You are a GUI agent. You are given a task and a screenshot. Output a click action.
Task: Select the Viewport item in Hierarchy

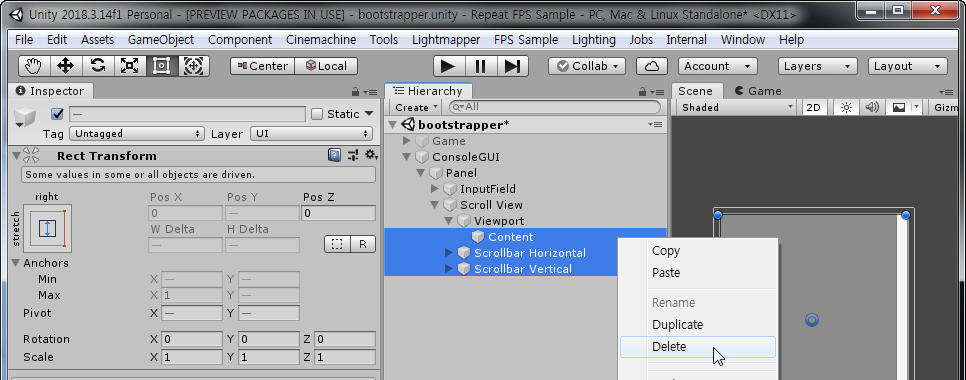tap(525, 221)
